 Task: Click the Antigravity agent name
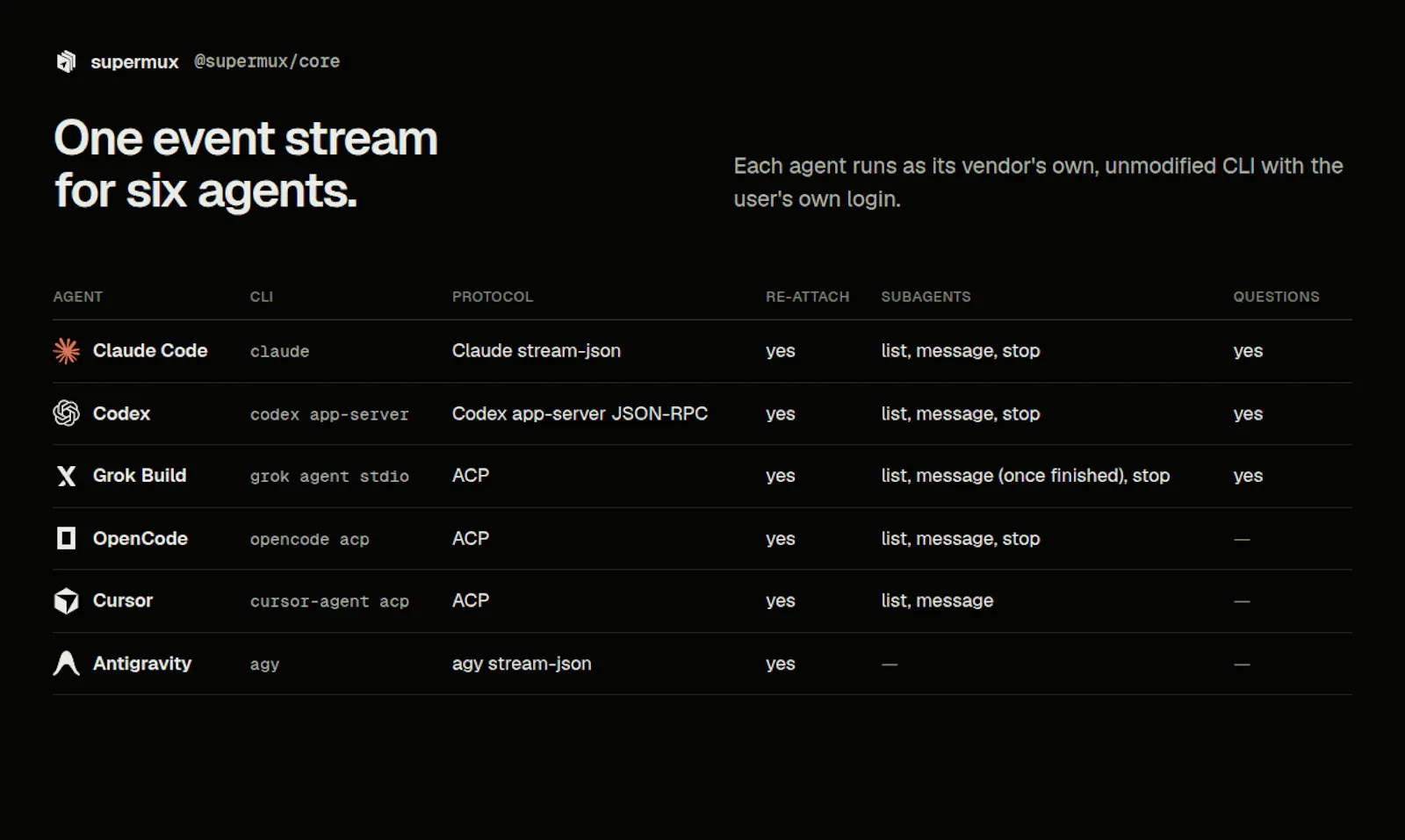(x=142, y=664)
